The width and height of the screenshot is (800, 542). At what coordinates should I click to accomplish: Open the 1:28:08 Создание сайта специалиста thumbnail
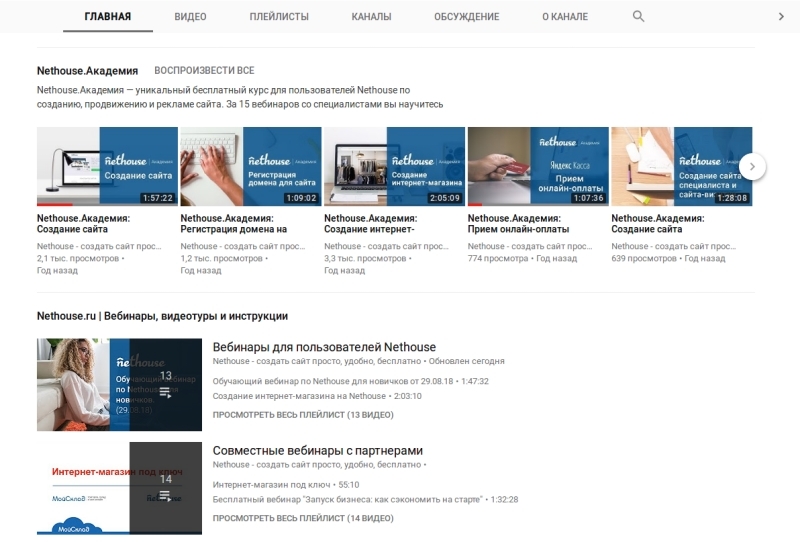[x=682, y=166]
